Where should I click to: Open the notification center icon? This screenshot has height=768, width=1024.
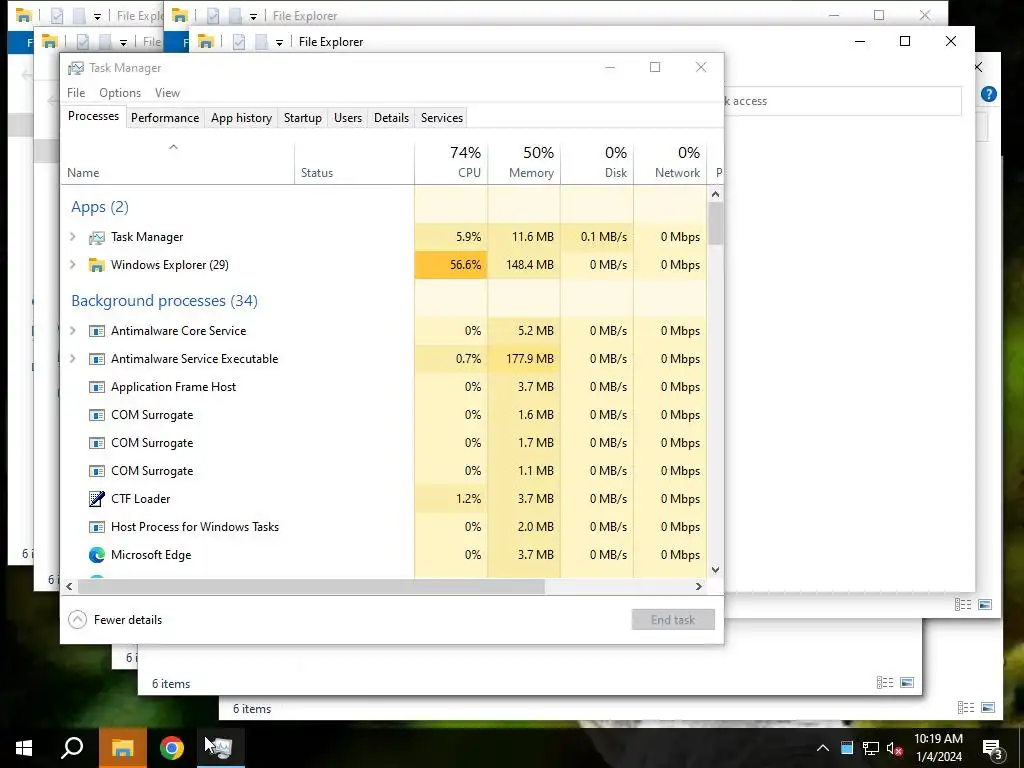click(x=992, y=749)
